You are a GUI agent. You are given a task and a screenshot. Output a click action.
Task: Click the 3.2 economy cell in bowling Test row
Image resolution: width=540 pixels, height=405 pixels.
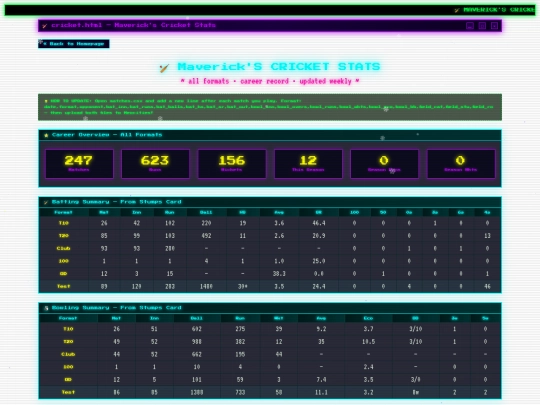[x=368, y=392]
